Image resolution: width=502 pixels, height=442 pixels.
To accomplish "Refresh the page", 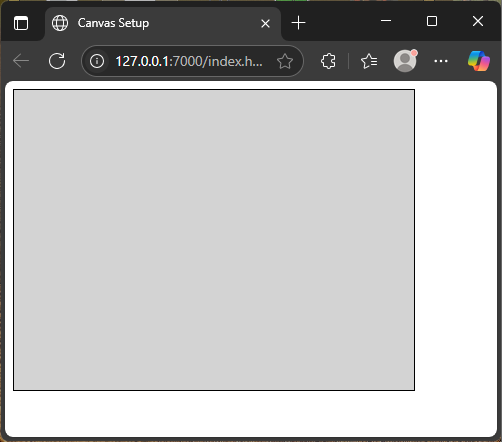I will (x=57, y=61).
